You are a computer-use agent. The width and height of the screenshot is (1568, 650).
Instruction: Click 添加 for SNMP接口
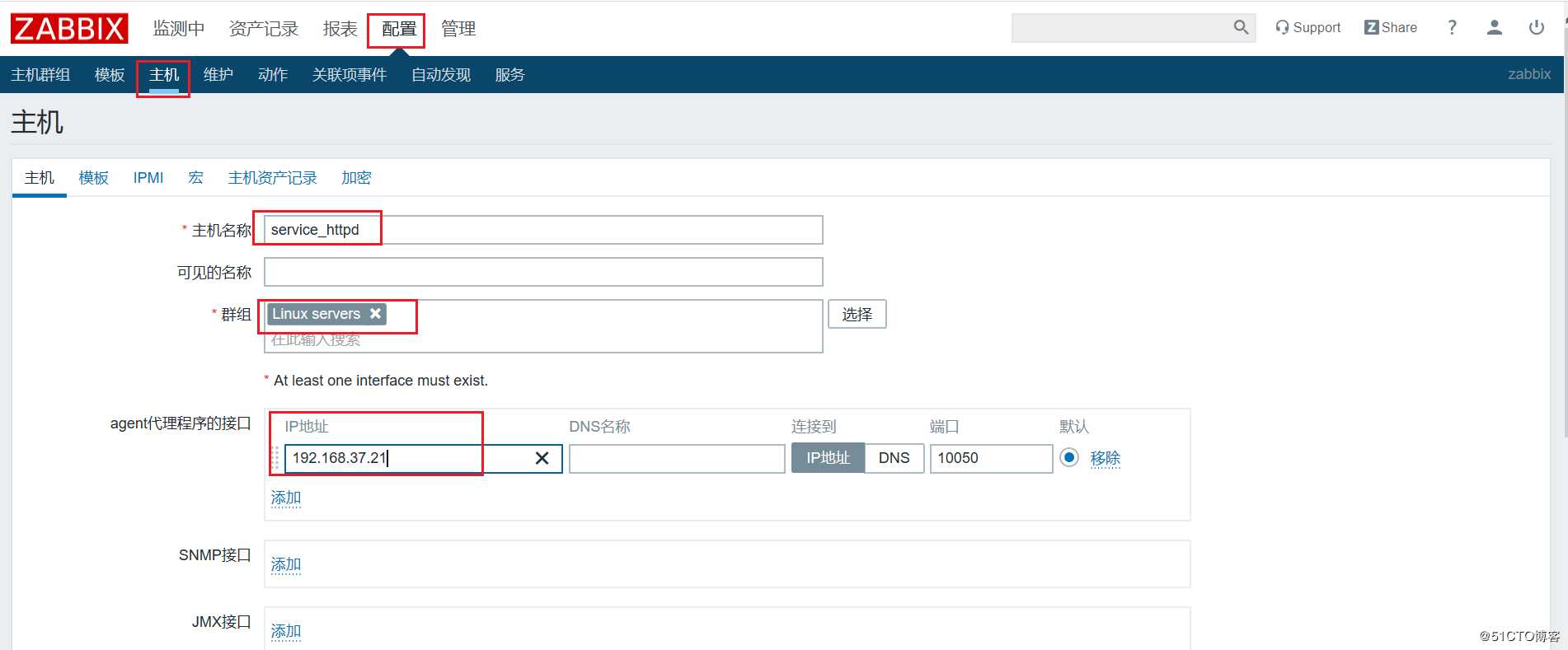pyautogui.click(x=286, y=564)
